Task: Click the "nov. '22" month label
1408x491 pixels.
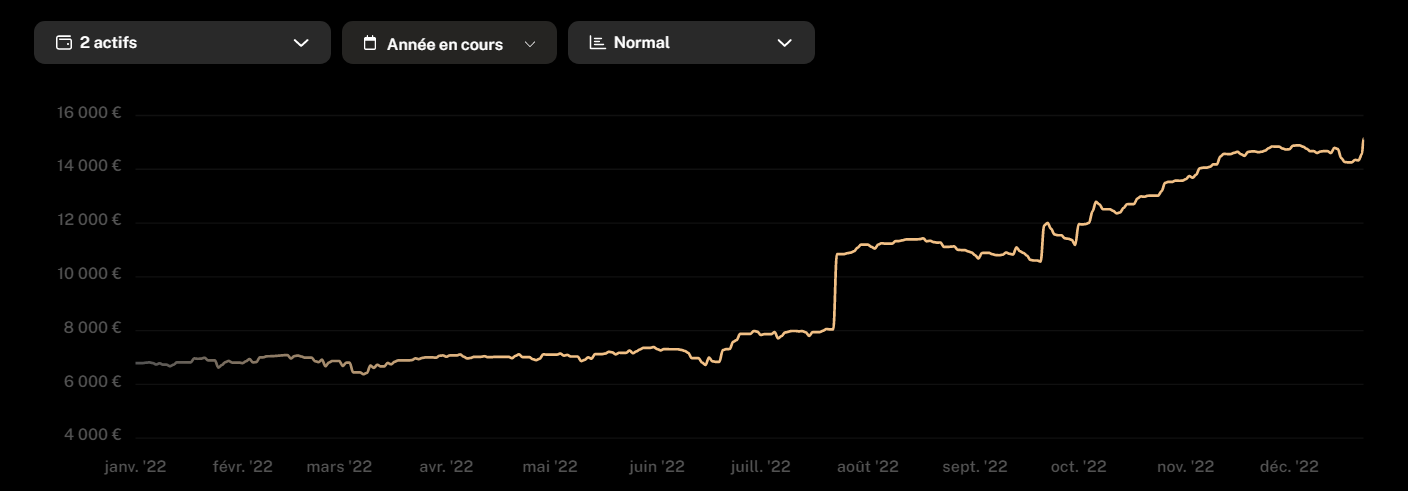Action: [x=1185, y=466]
